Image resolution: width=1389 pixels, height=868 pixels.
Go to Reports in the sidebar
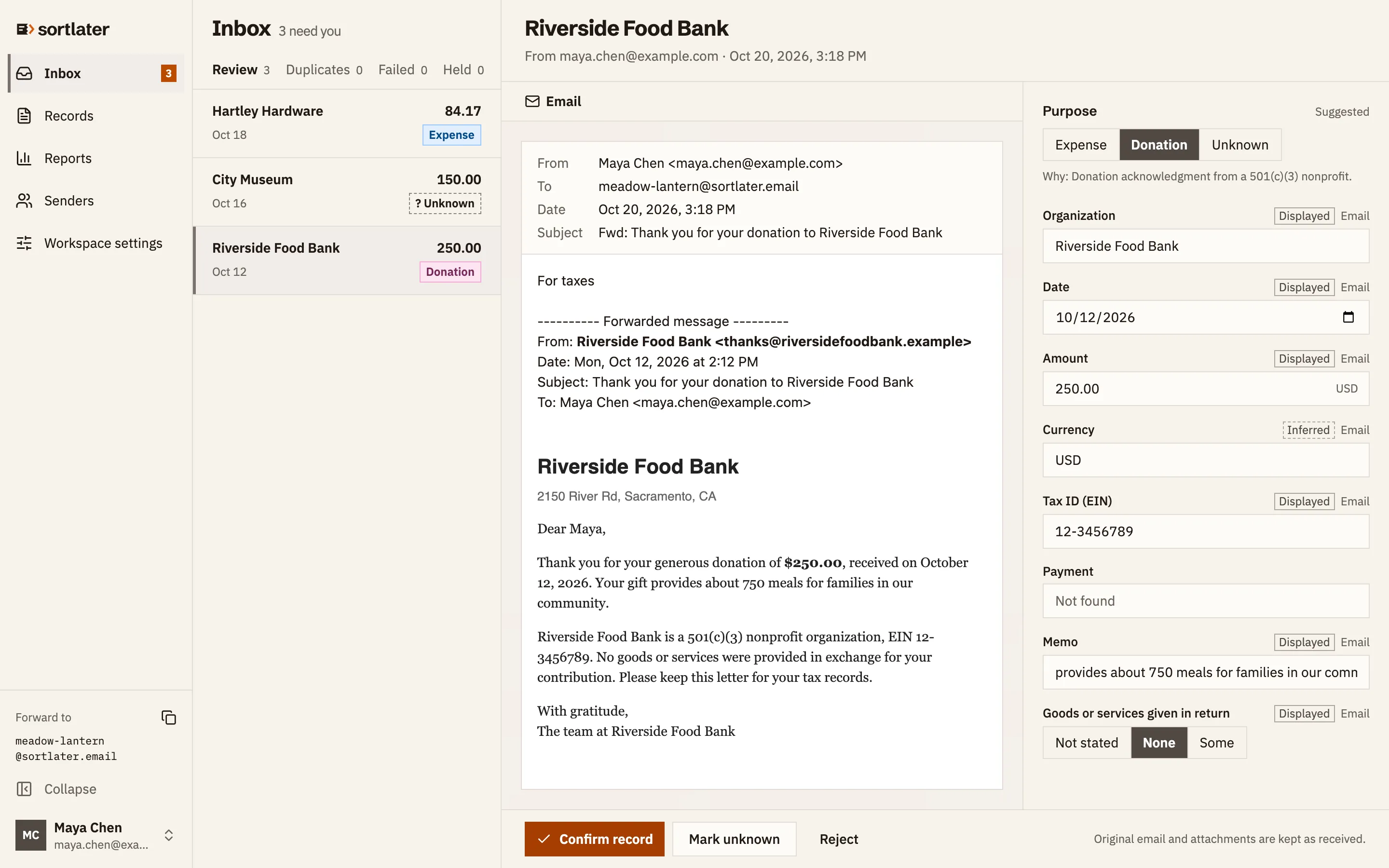96,159
